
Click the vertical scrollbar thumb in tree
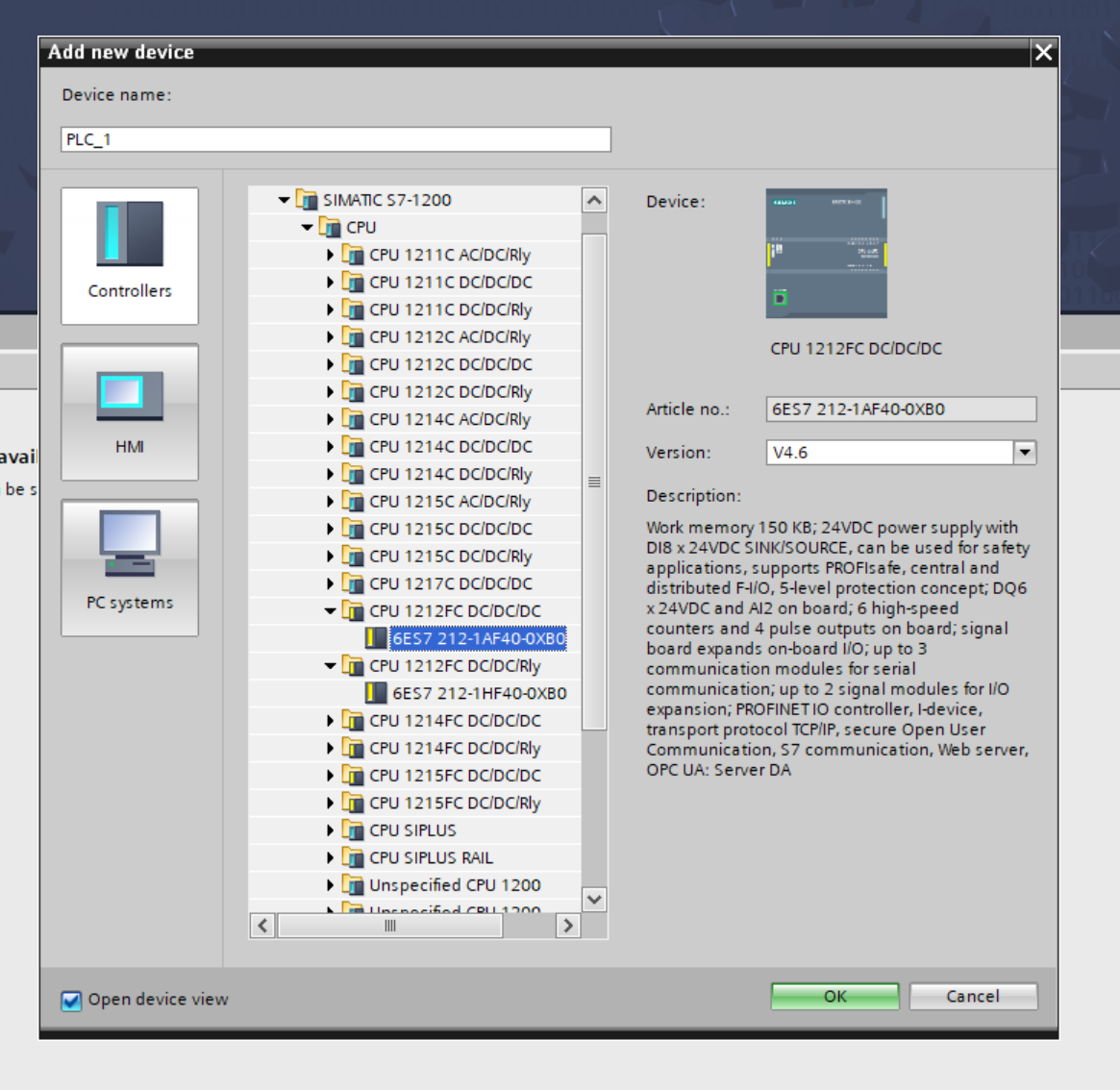[x=594, y=482]
